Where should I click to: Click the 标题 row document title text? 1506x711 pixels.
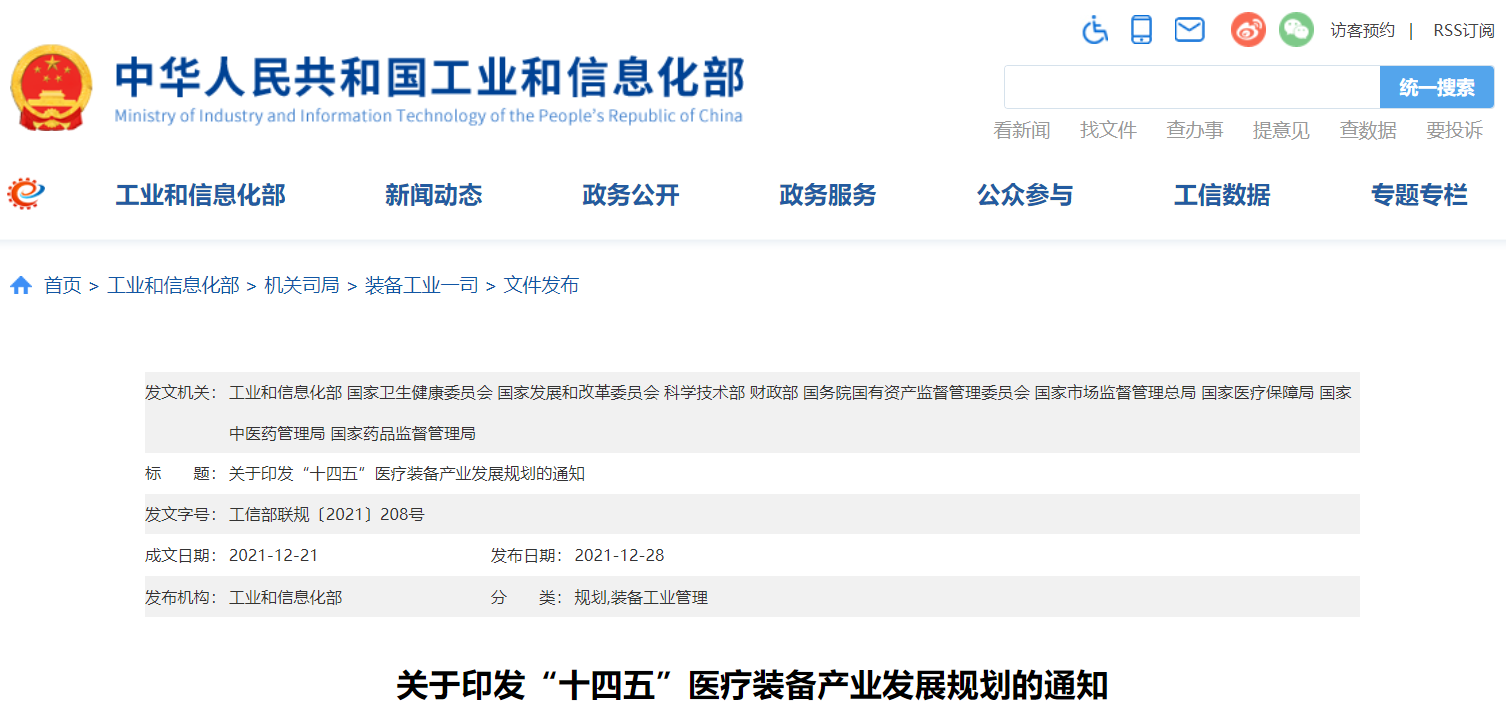click(407, 474)
